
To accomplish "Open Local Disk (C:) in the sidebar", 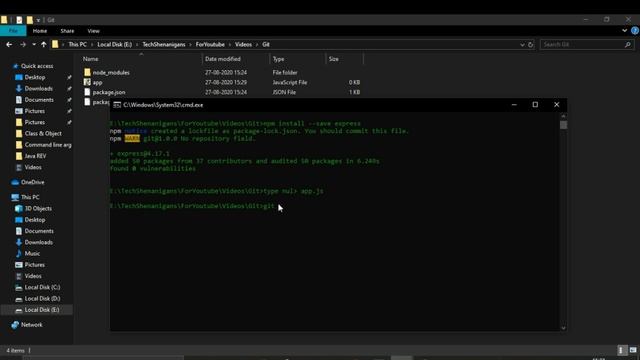I will point(42,287).
